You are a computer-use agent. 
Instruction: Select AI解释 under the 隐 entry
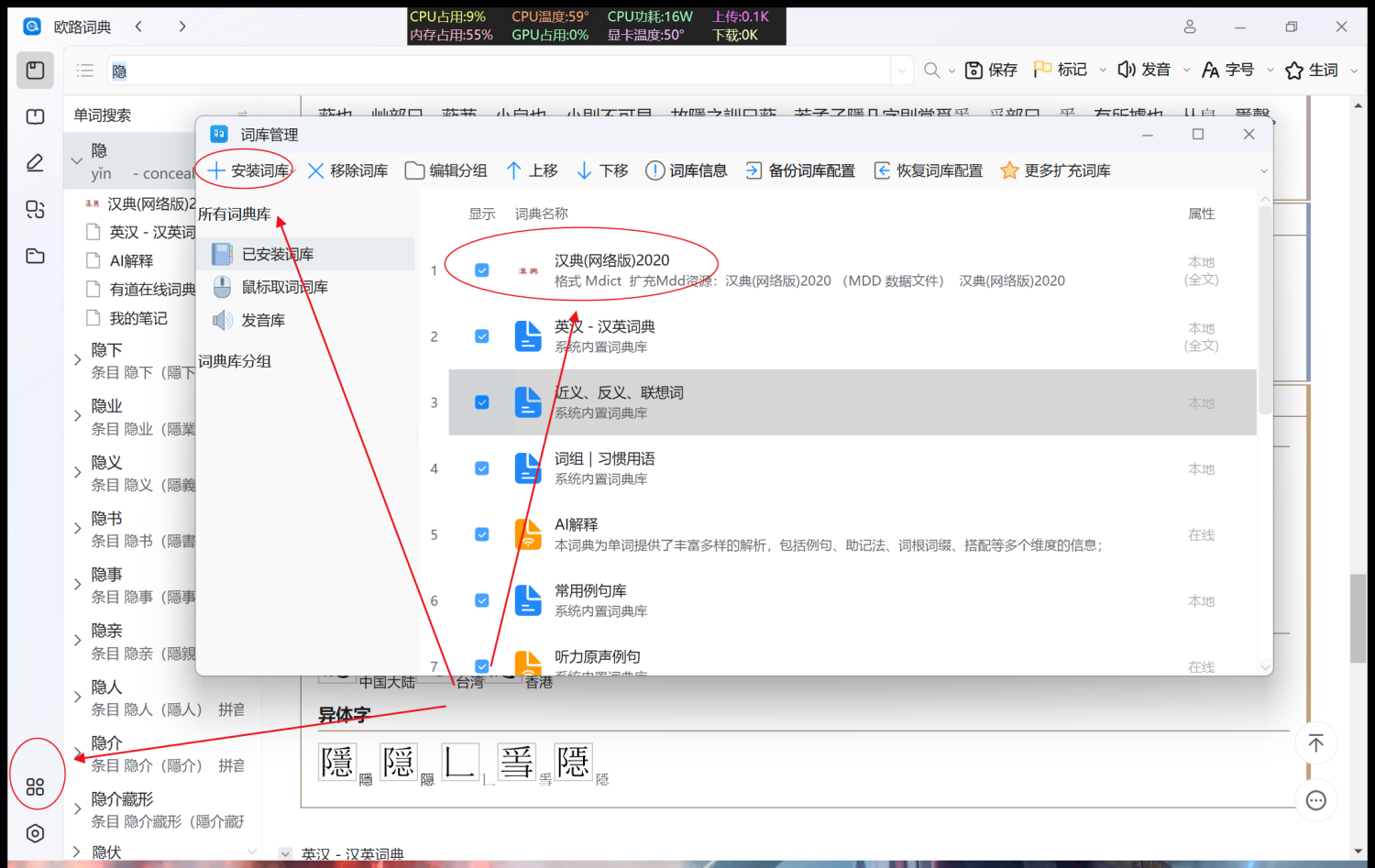[131, 261]
